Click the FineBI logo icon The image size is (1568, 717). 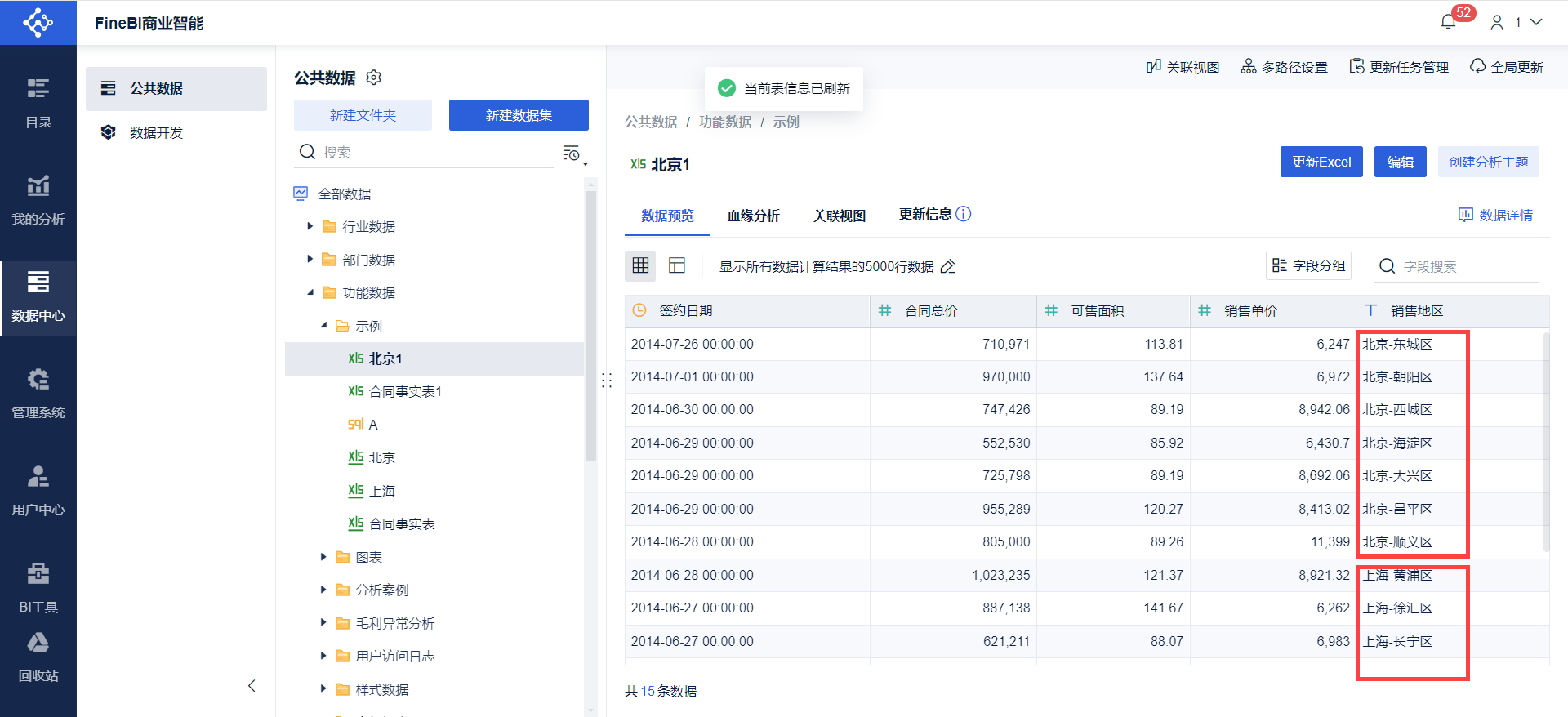point(38,22)
